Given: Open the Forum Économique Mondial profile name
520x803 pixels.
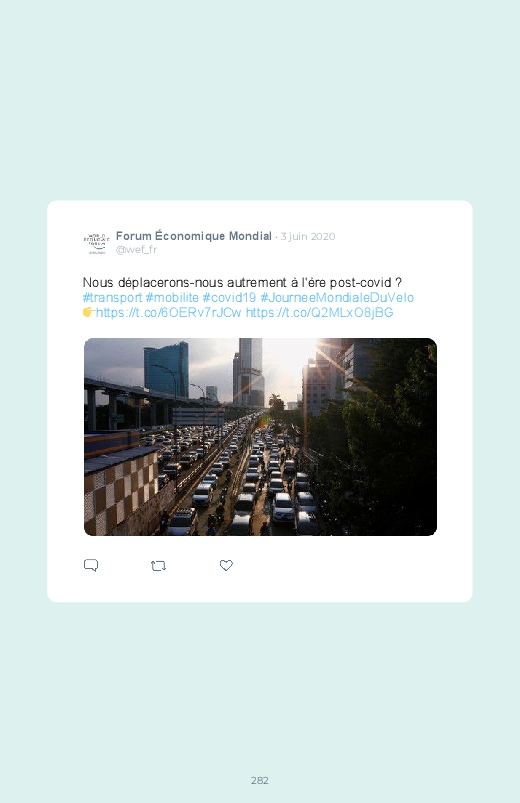Looking at the screenshot, I should pyautogui.click(x=194, y=236).
